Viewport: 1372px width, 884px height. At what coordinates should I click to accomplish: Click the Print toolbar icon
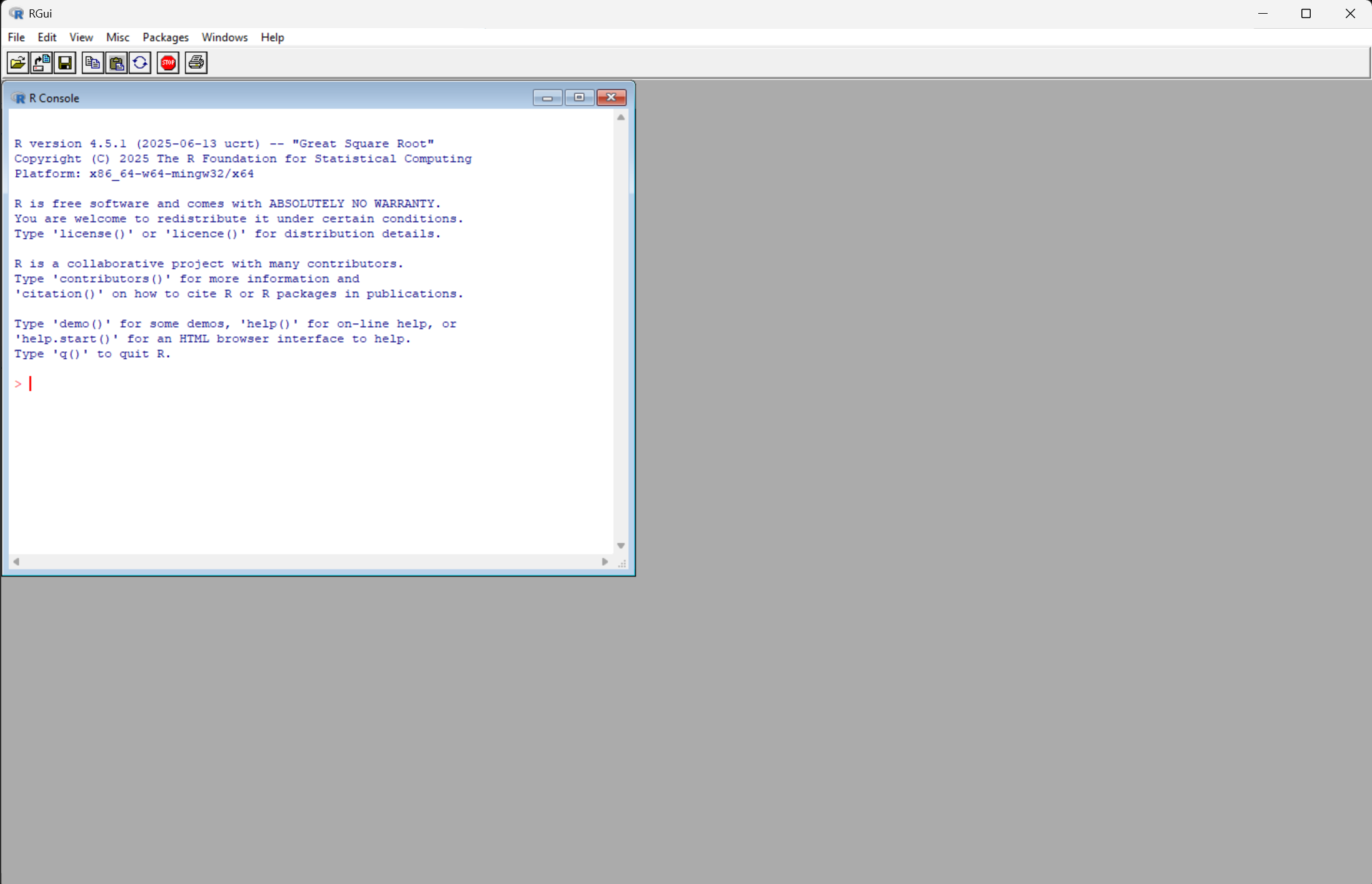click(x=196, y=63)
